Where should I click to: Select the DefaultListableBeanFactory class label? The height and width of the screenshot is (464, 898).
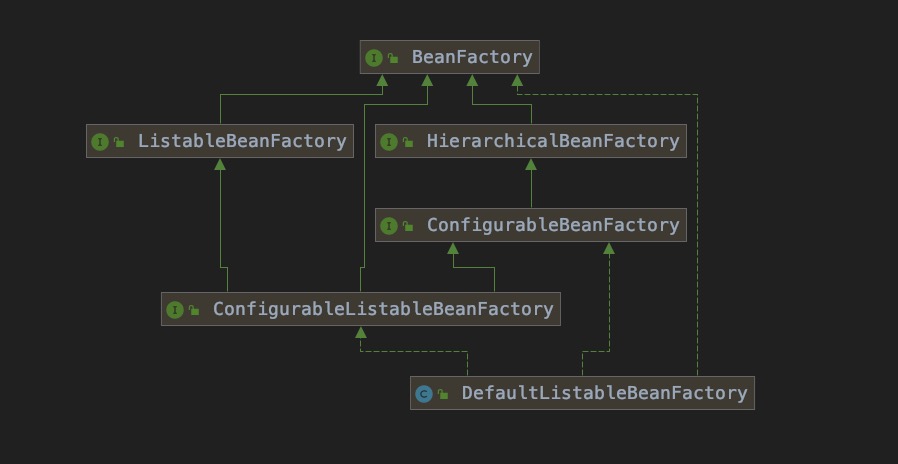coord(604,393)
